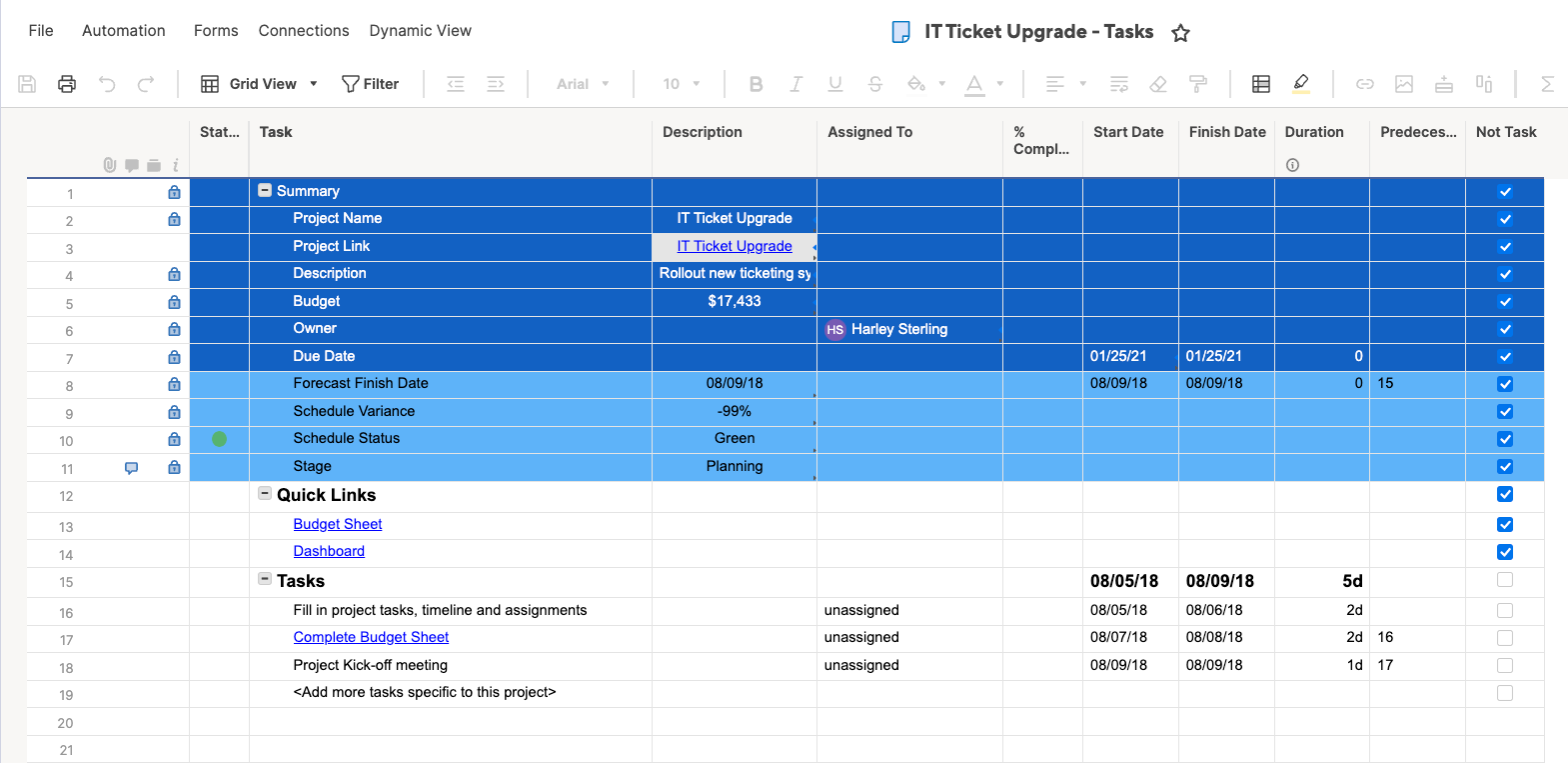Image resolution: width=1568 pixels, height=763 pixels.
Task: Open the Grid View dropdown
Action: [x=260, y=84]
